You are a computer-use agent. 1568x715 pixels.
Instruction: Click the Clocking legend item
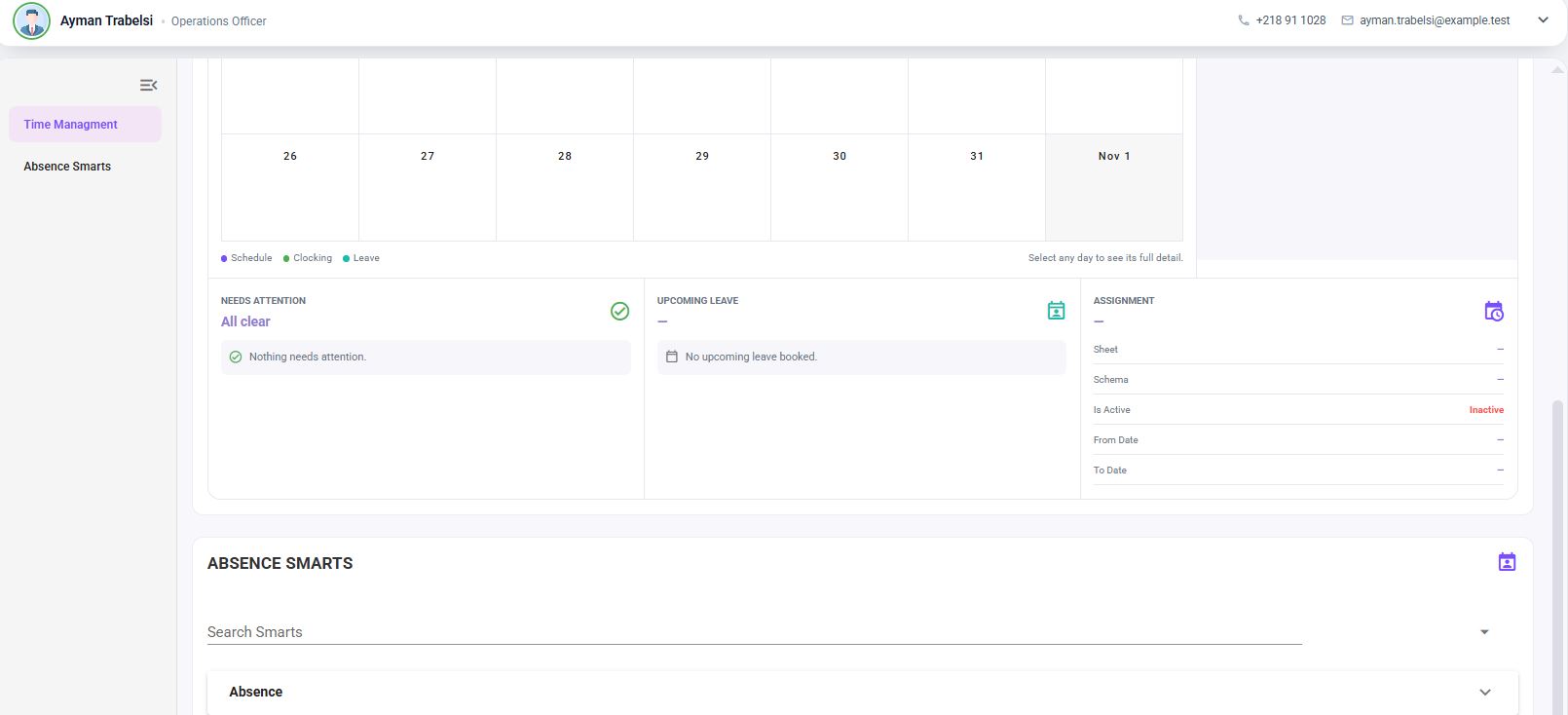point(308,258)
